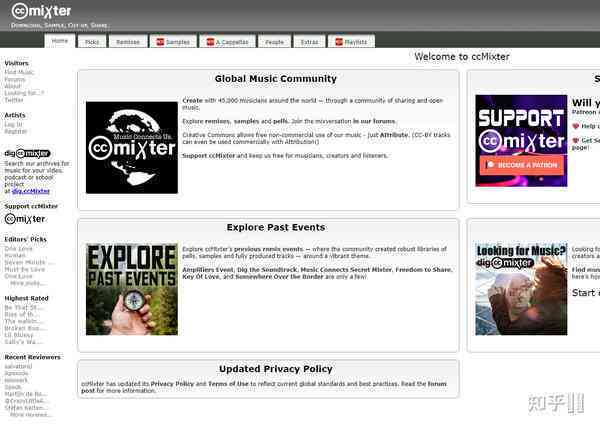Click the Support ccMixter link in Global Music Community
600x425 pixels.
coord(209,156)
